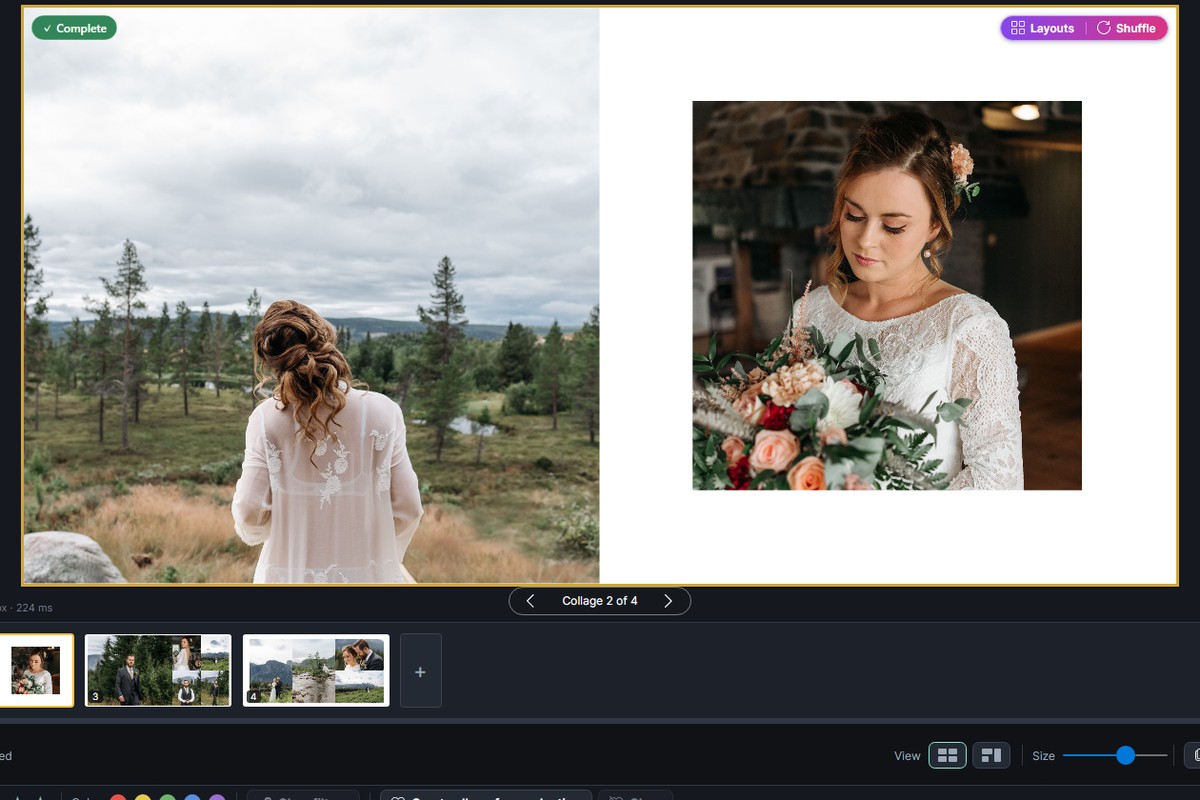Click the 'Collage 2 of 4' label

click(600, 601)
